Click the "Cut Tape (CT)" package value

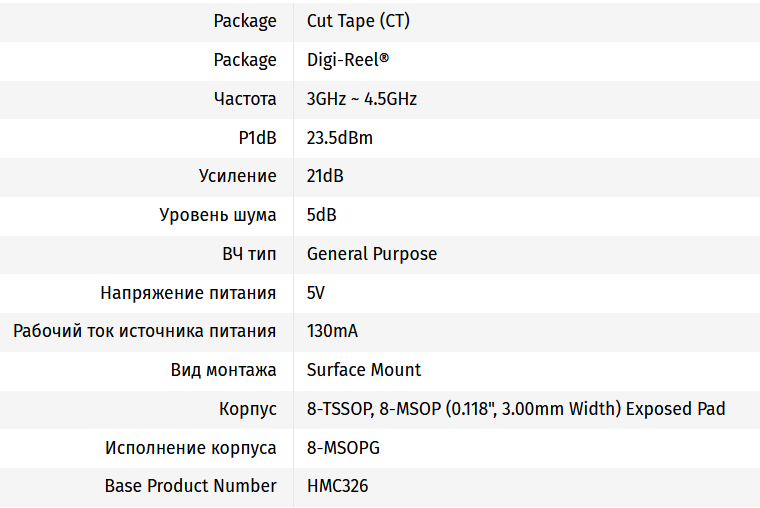tap(358, 21)
